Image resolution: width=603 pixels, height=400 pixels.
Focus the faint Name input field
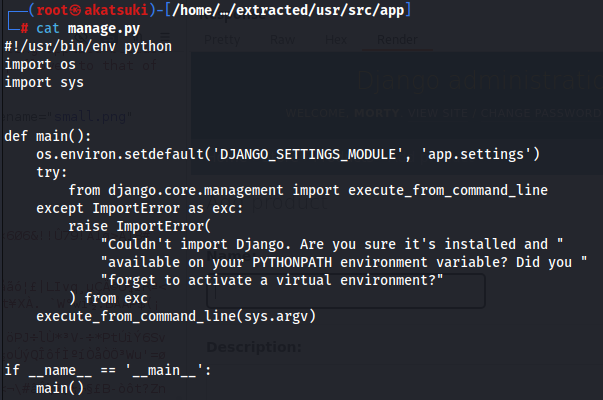[x=346, y=291]
